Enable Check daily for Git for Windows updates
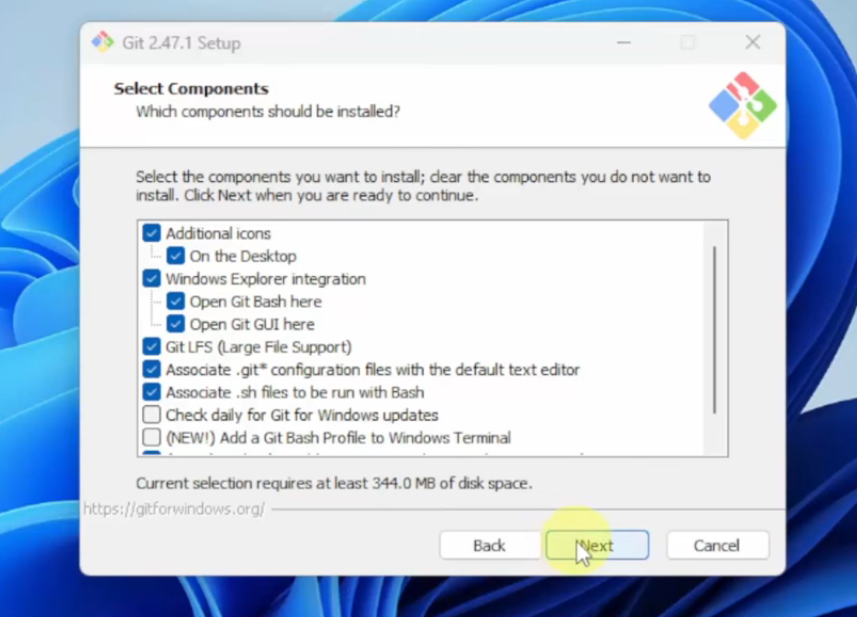This screenshot has width=857, height=617. (x=151, y=415)
